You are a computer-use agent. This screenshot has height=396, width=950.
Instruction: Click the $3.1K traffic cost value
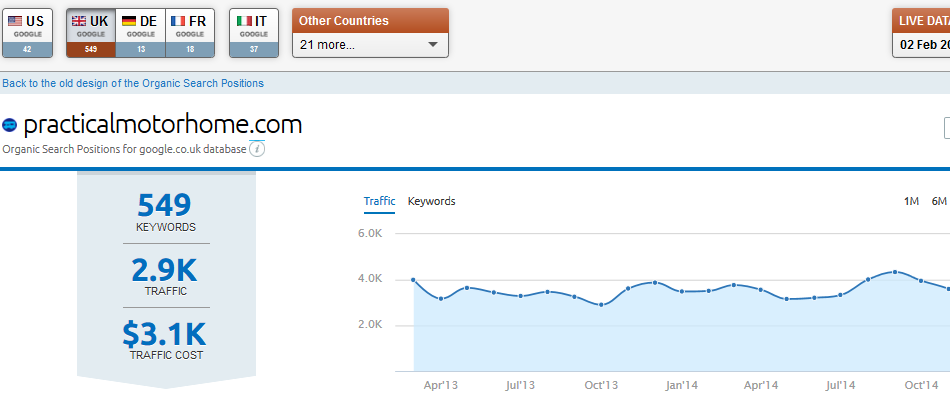tap(165, 334)
